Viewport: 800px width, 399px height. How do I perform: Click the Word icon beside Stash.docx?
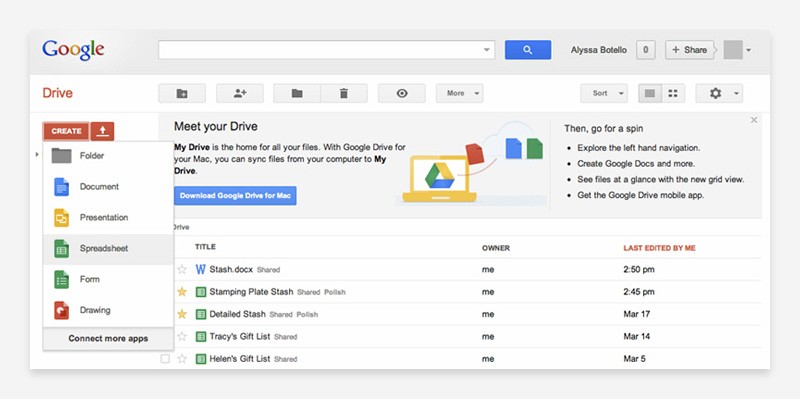(x=201, y=269)
